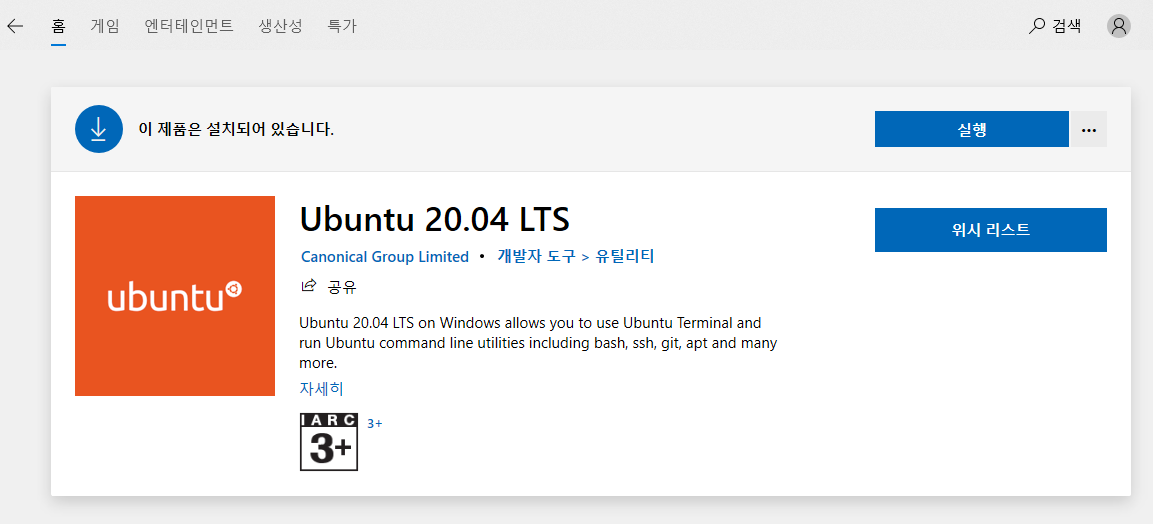Open the user account profile icon

tap(1118, 26)
